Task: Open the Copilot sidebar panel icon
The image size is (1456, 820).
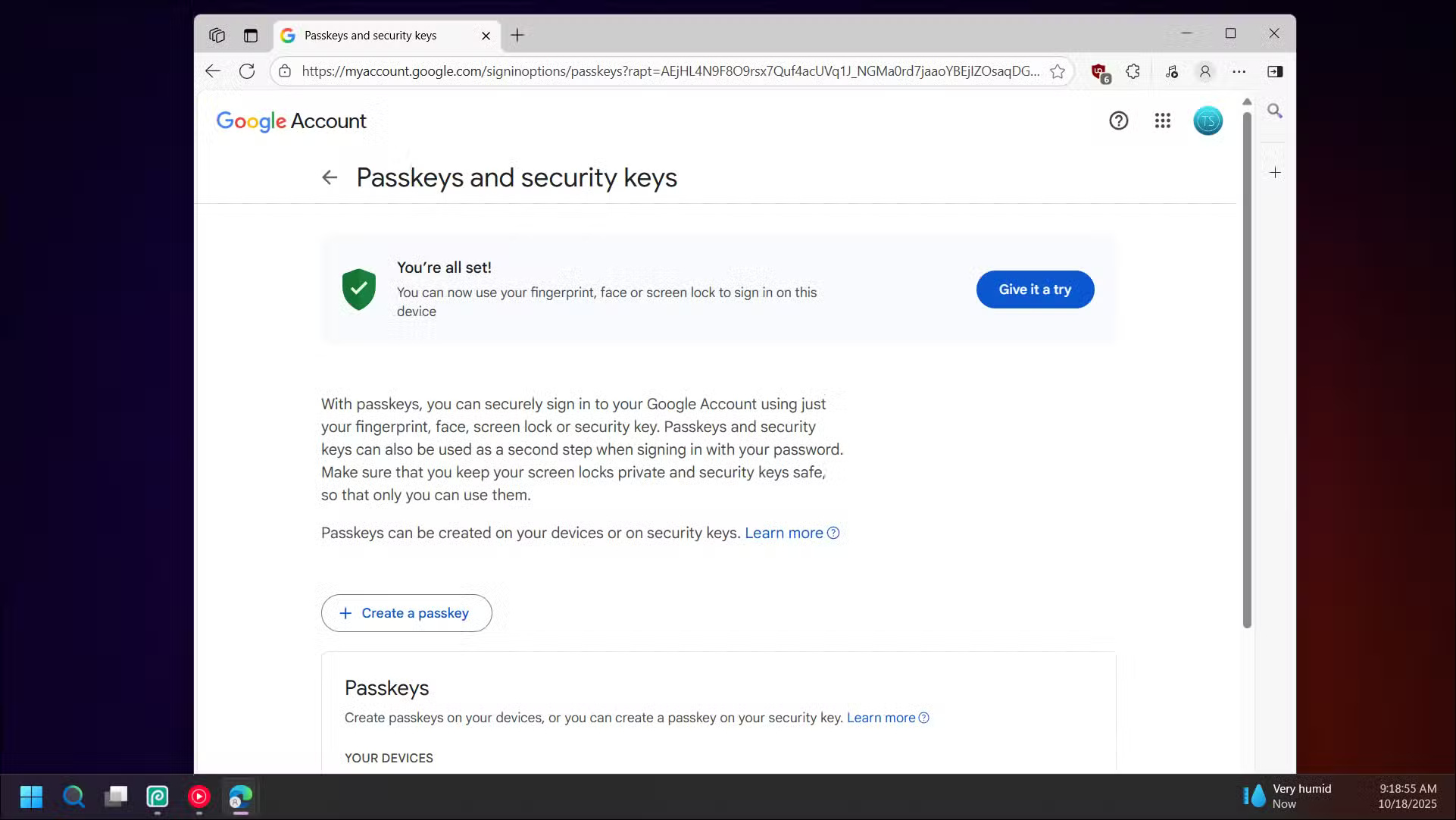Action: point(1276,71)
